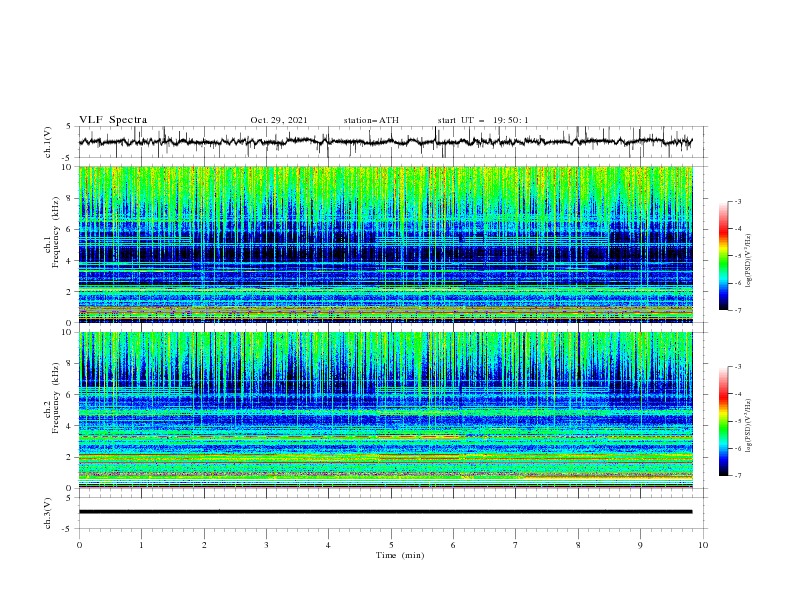The height and width of the screenshot is (612, 792).
Task: Click the "2" tick on Time axis
Action: click(204, 545)
